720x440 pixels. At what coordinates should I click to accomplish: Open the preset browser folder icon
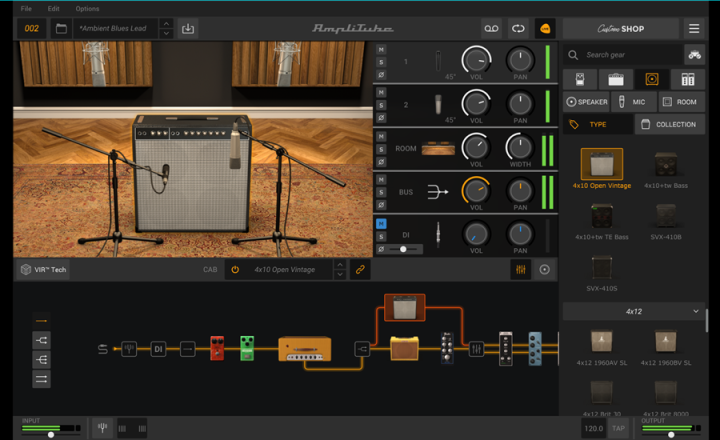point(61,28)
